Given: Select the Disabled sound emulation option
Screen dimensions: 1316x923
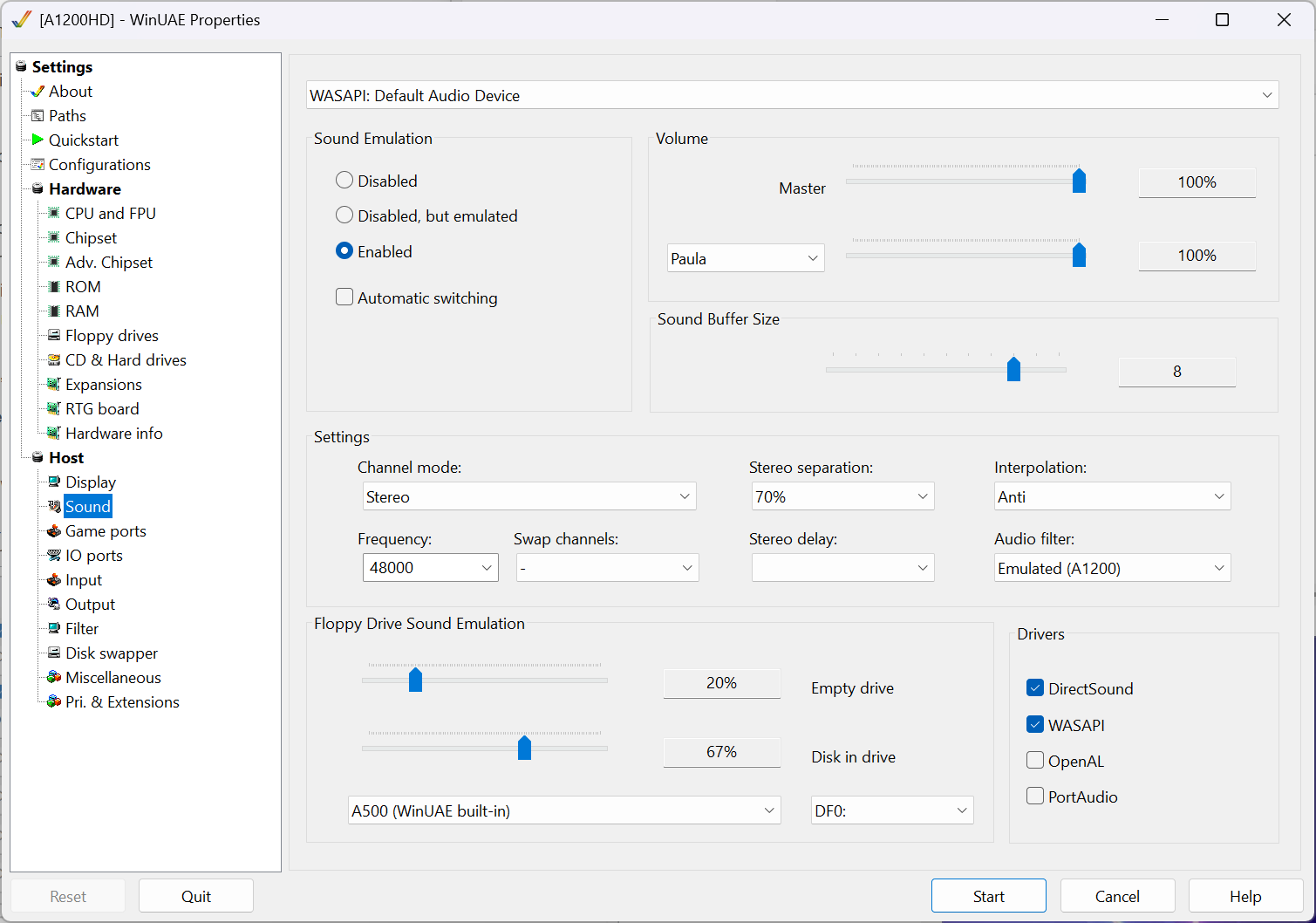Looking at the screenshot, I should pos(344,181).
